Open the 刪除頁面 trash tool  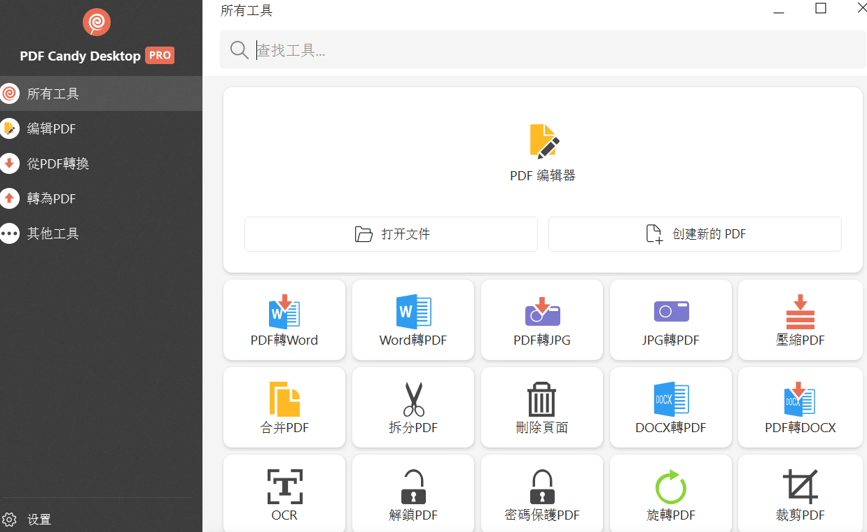542,408
